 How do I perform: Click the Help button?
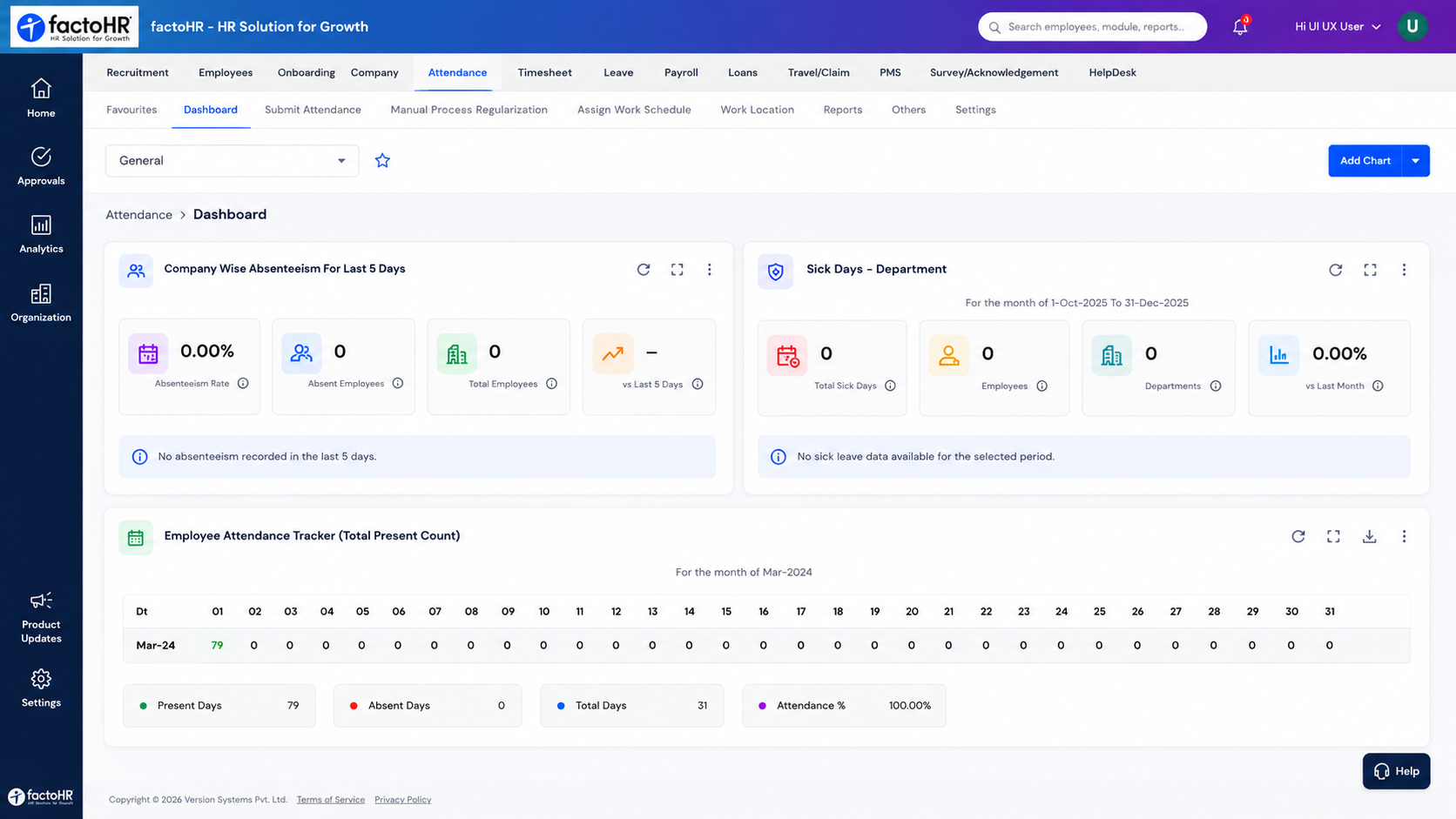1396,771
